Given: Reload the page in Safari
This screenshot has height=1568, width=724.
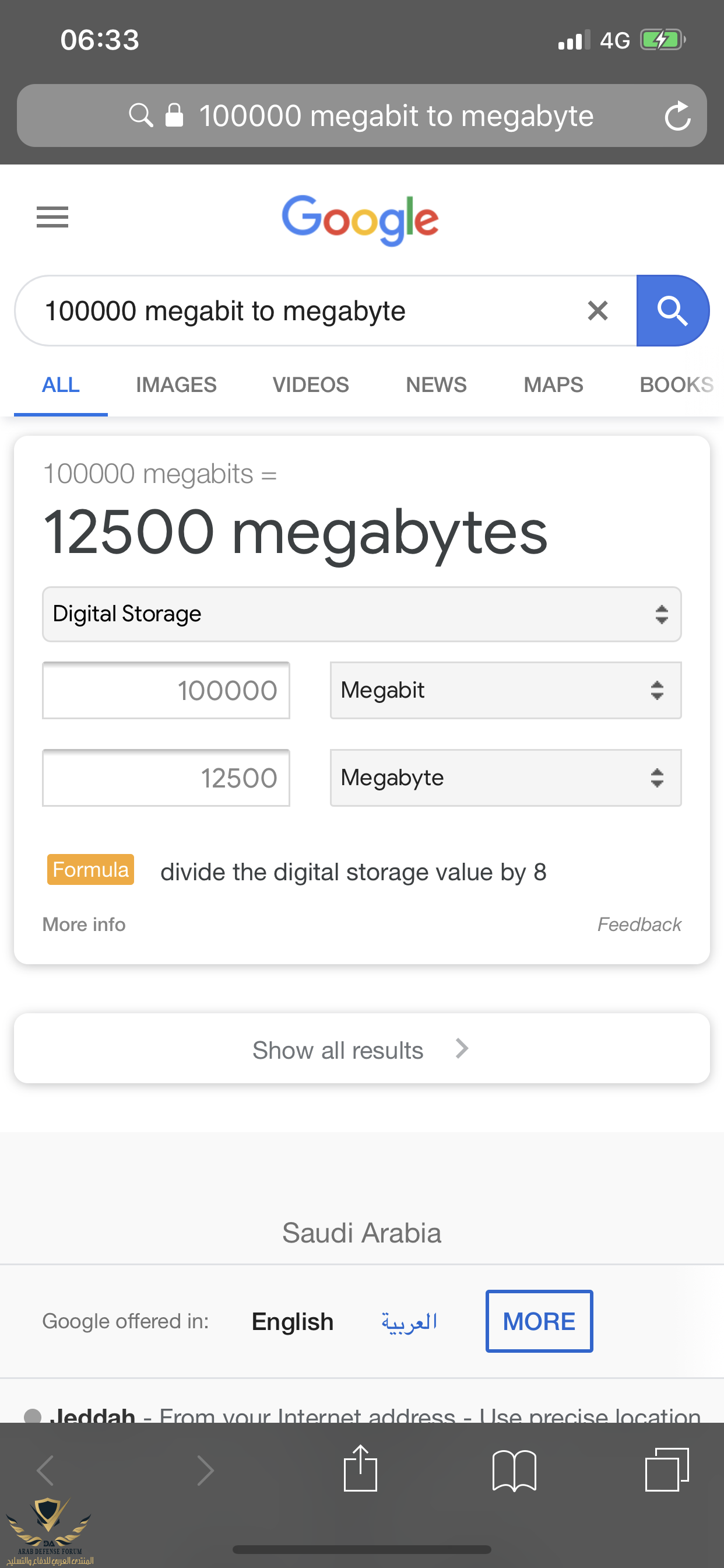Looking at the screenshot, I should coord(677,116).
